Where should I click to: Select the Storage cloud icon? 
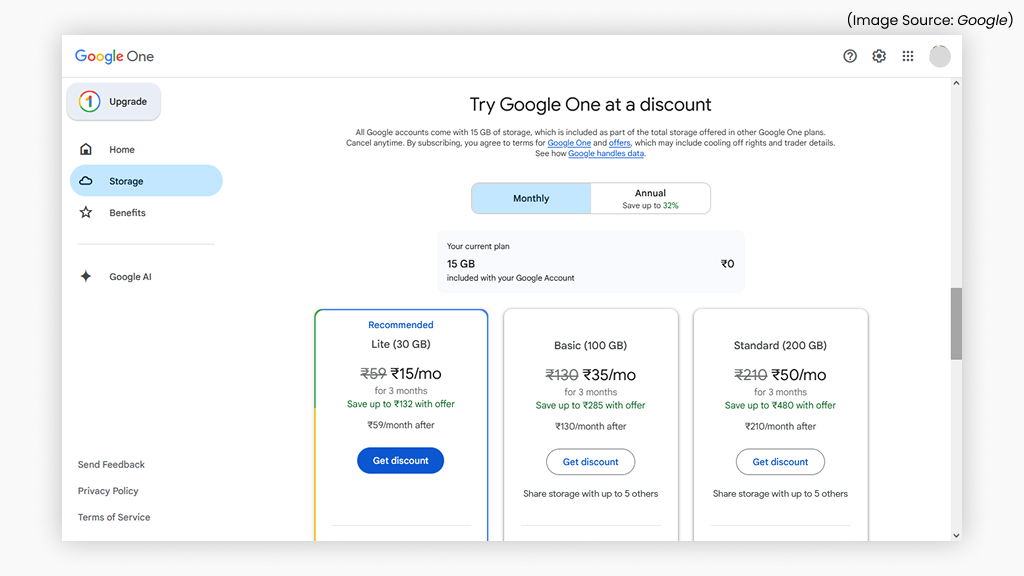[x=86, y=181]
